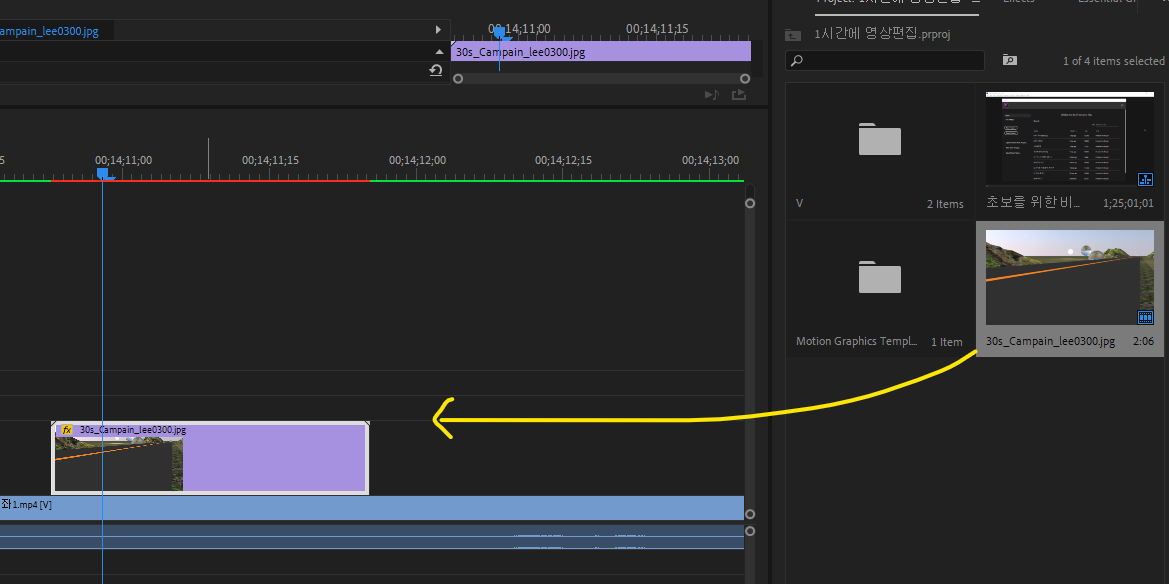1169x584 pixels.
Task: Click the fx badge on the 30s_Campain timeline clip
Action: (67, 430)
